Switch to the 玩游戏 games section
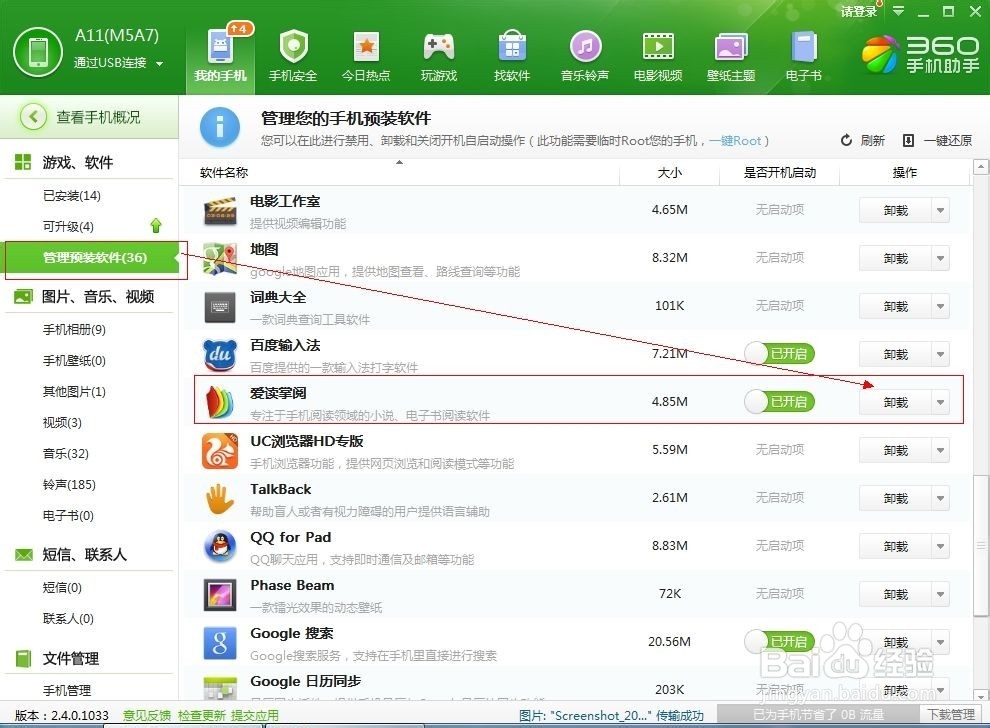Image resolution: width=990 pixels, height=728 pixels. coord(438,55)
